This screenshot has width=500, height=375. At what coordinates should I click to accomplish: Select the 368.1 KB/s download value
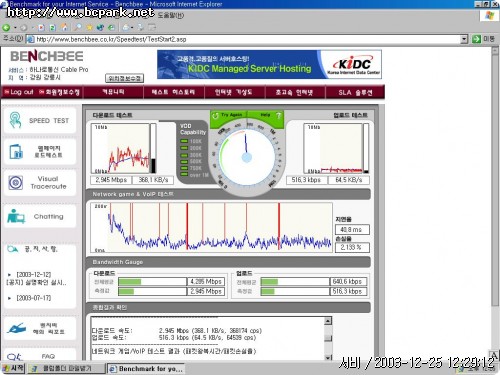[153, 180]
